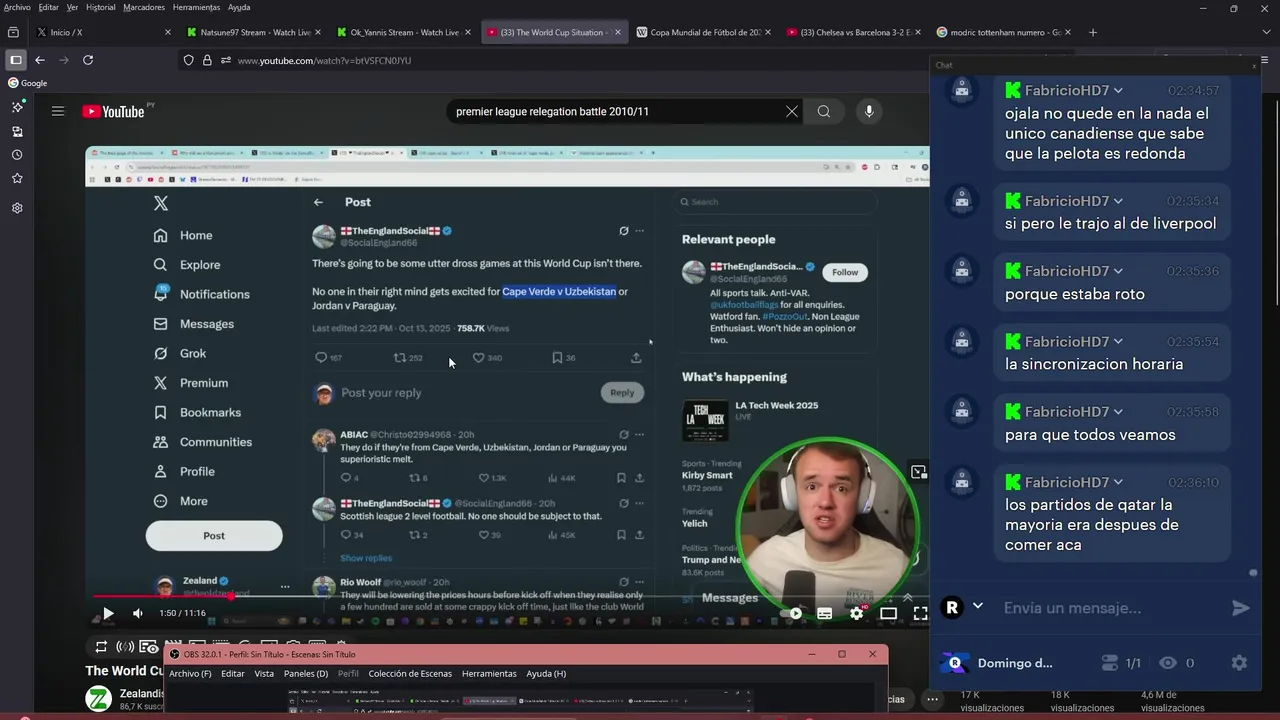Mute the YouTube video volume
The width and height of the screenshot is (1280, 720).
(138, 613)
